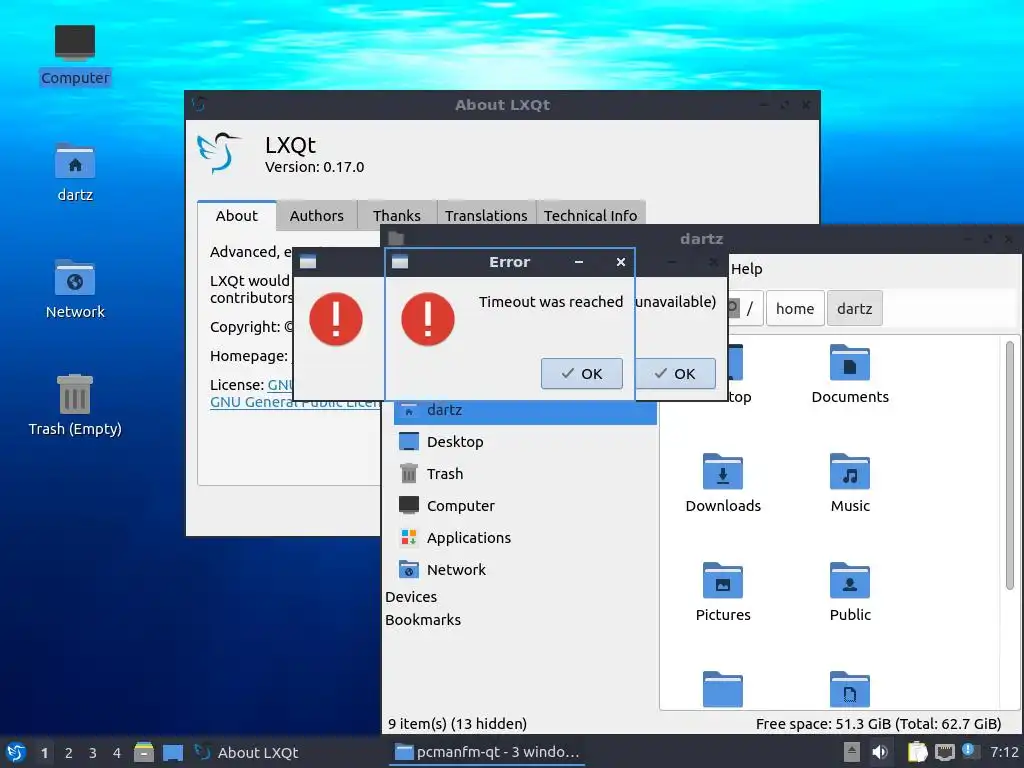Close the Error dialog with X
Viewport: 1024px width, 768px height.
tap(621, 262)
